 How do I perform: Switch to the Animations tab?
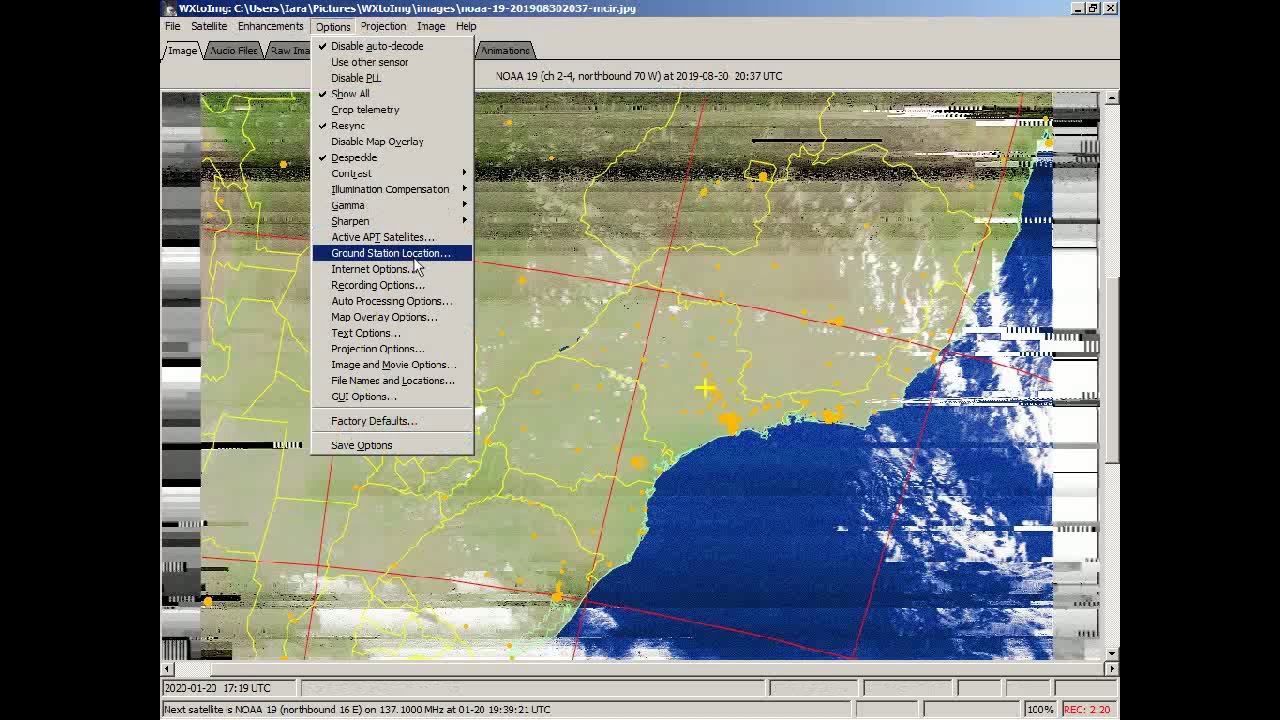(505, 50)
